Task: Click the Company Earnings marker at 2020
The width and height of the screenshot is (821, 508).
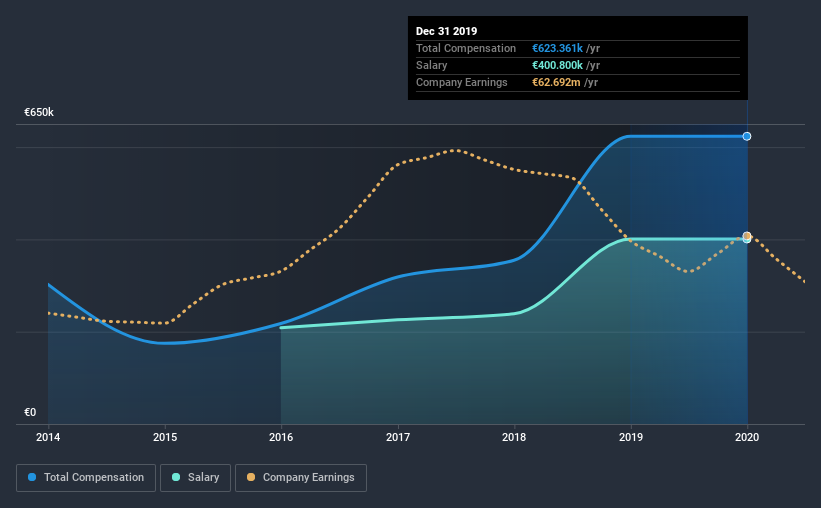Action: click(x=747, y=236)
